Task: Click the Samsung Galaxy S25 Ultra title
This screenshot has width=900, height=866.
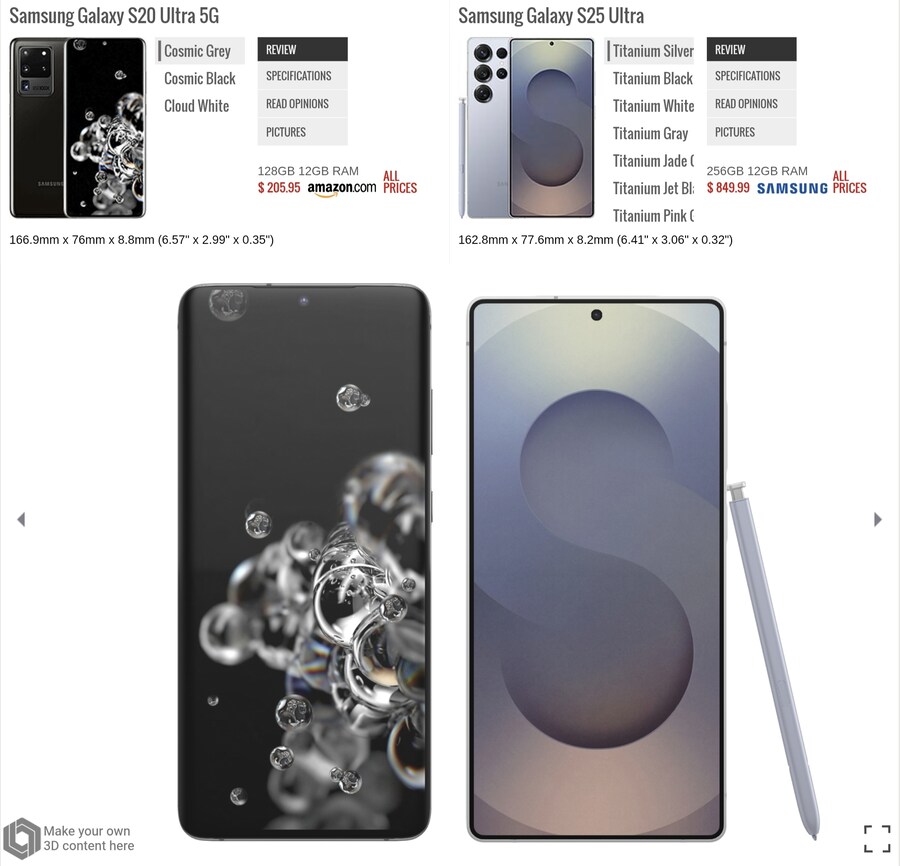Action: [551, 15]
